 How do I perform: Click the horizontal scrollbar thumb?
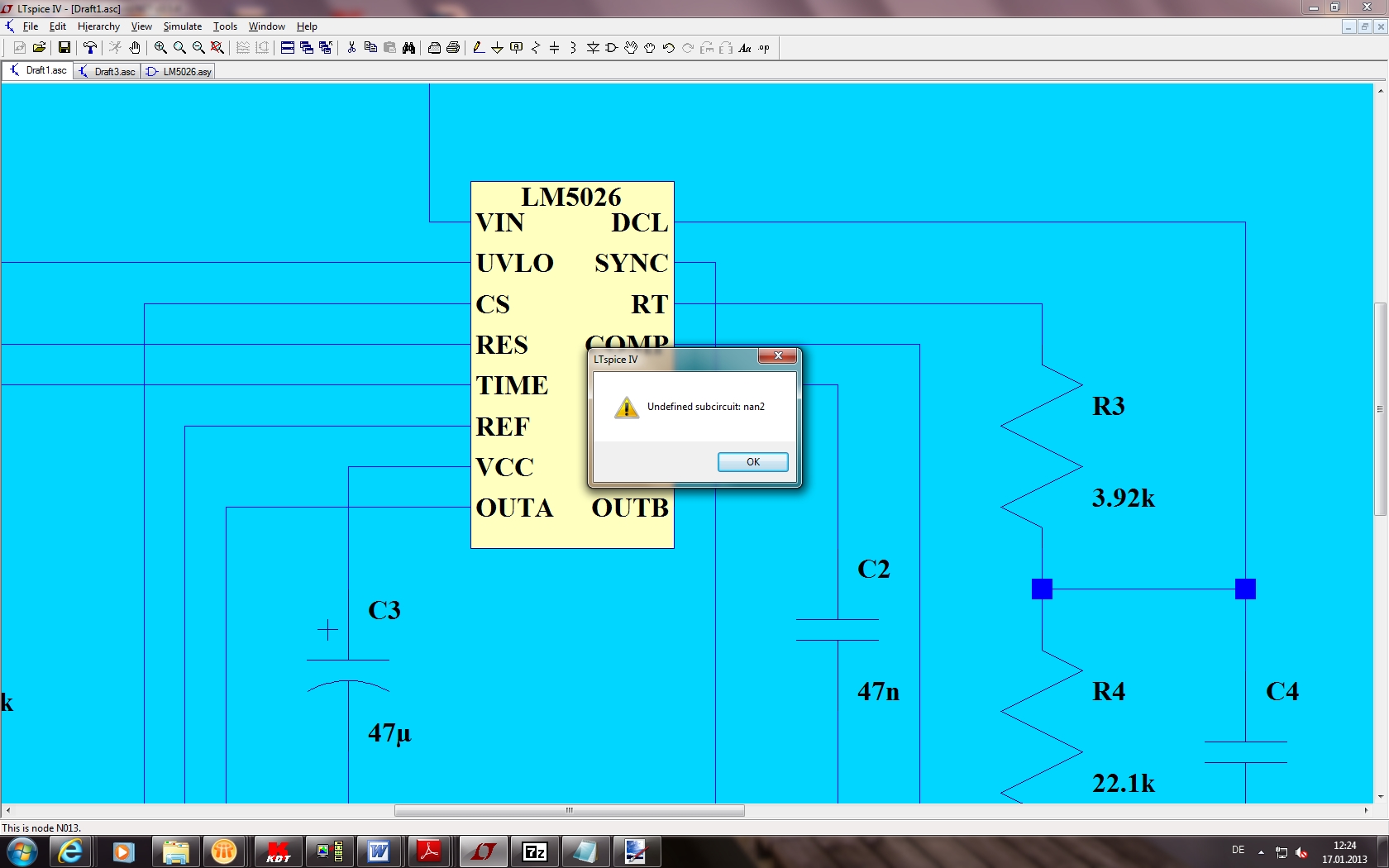(x=569, y=811)
